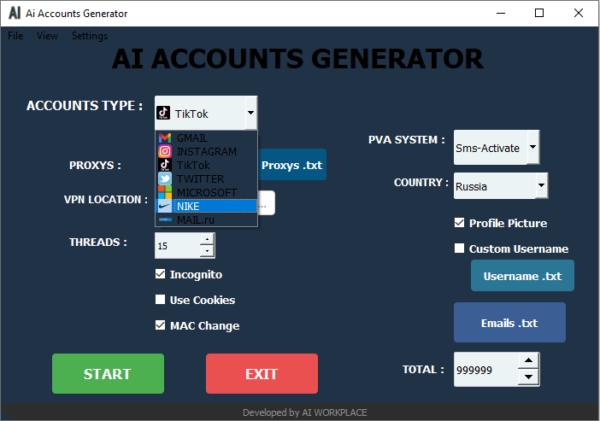Expand the PVA System Sms-Activate dropdown
The height and width of the screenshot is (421, 600).
click(533, 147)
